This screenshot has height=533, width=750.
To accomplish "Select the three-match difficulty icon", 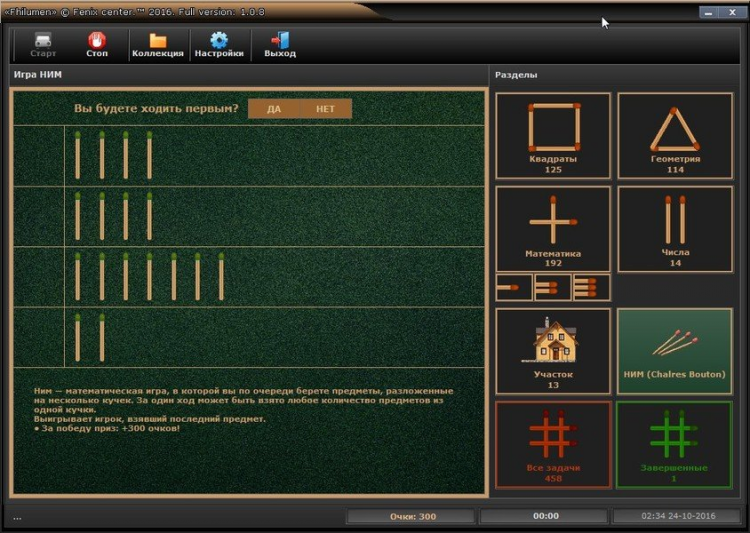I will tap(592, 288).
